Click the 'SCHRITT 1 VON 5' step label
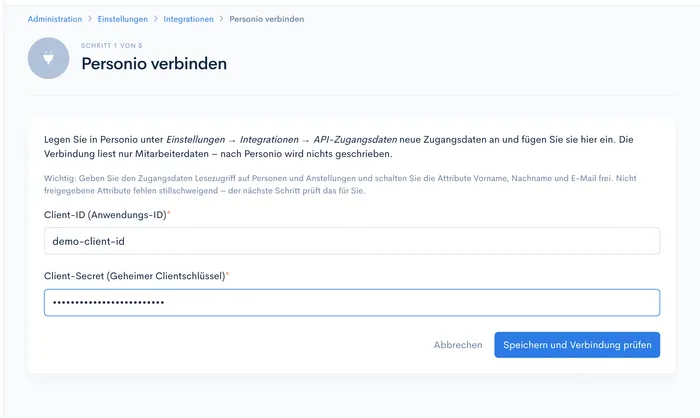This screenshot has height=418, width=700. [112, 46]
